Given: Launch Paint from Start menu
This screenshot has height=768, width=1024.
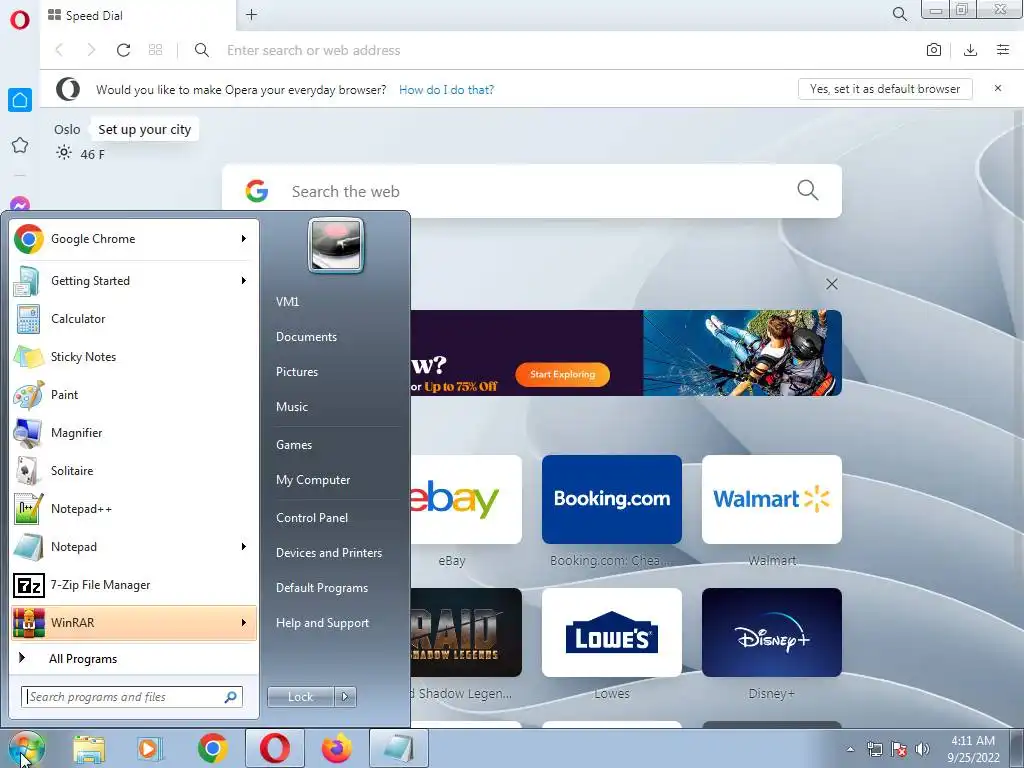Looking at the screenshot, I should point(134,394).
